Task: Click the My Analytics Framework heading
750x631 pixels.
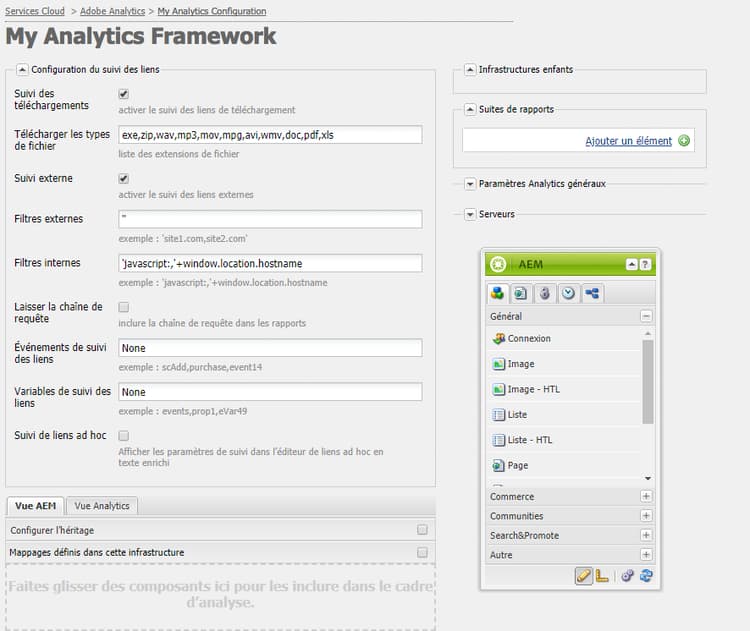Action: [141, 36]
